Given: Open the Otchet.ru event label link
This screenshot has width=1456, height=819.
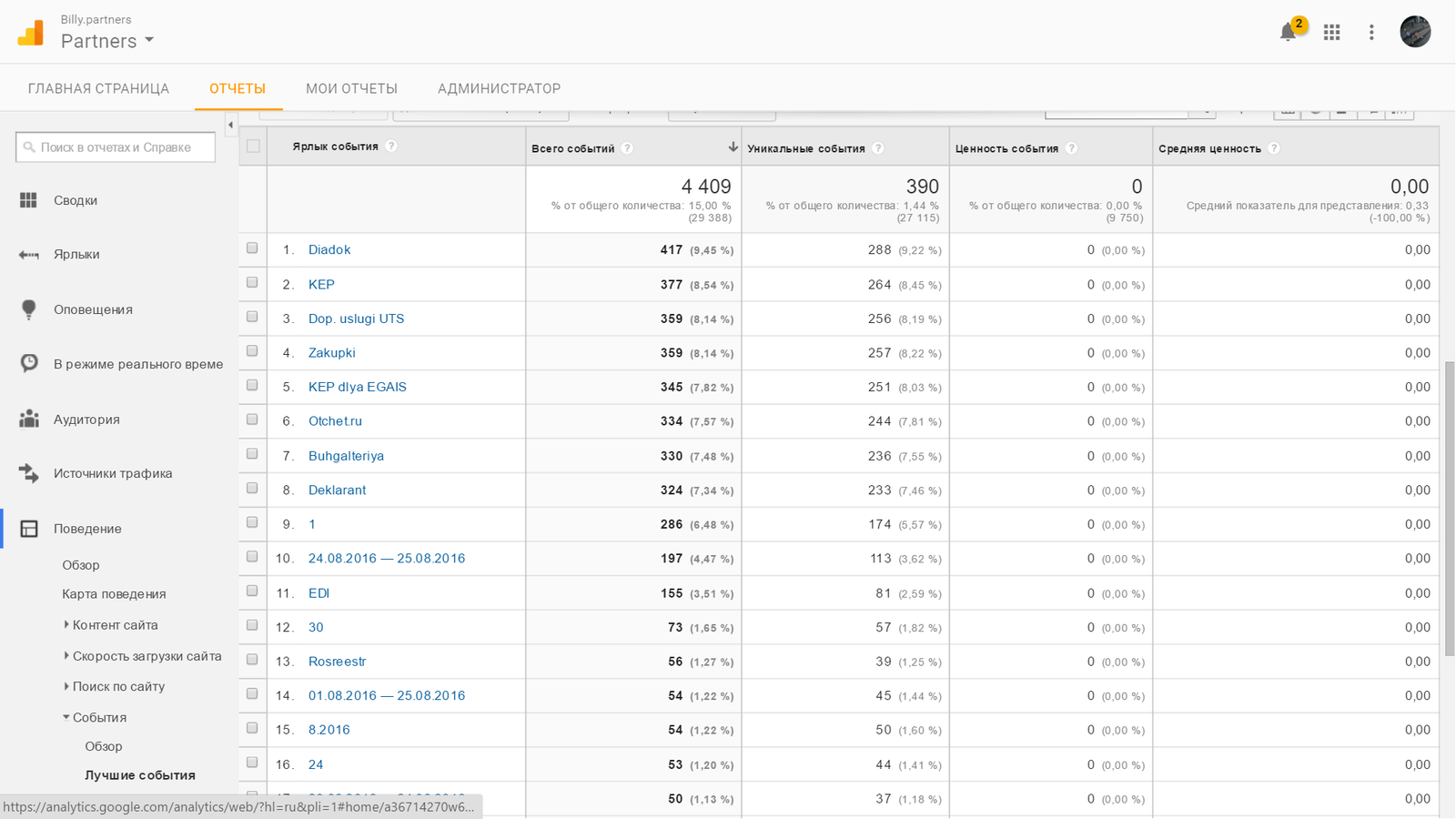Looking at the screenshot, I should pos(335,421).
